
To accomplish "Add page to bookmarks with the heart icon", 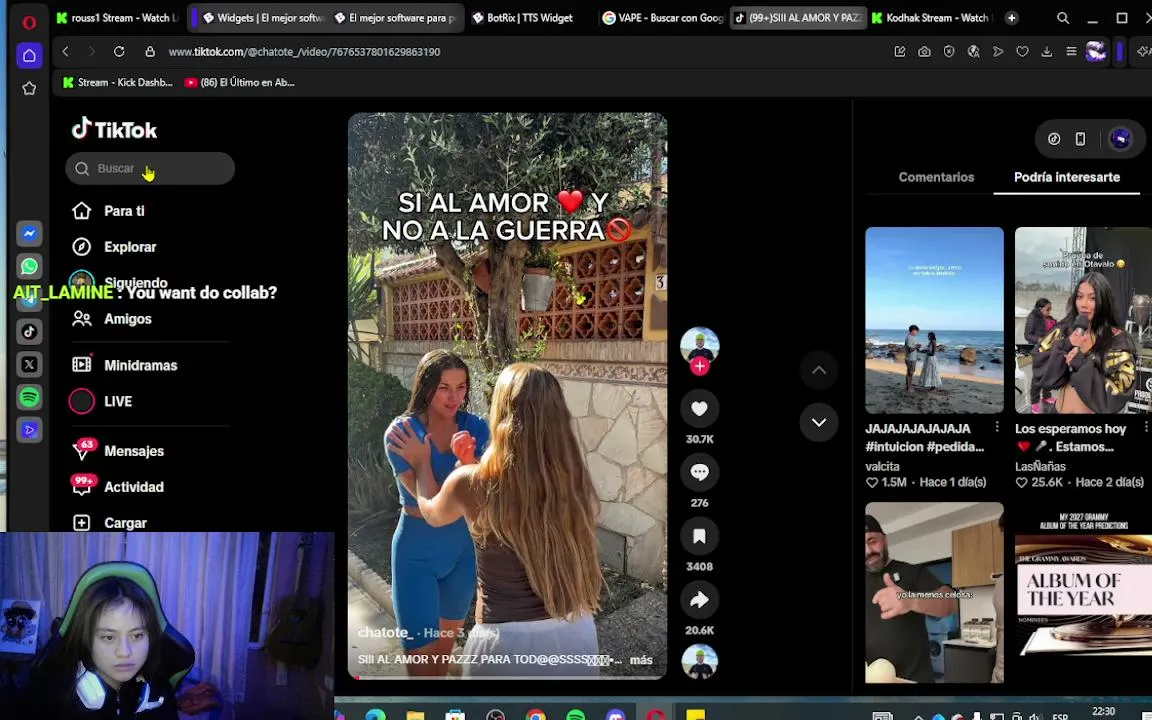I will click(x=1022, y=51).
